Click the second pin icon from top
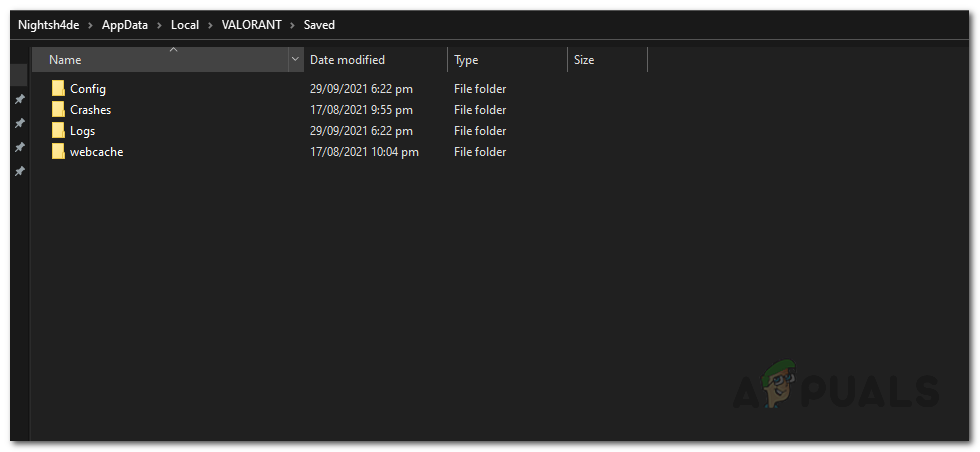The width and height of the screenshot is (980, 452). 19,123
